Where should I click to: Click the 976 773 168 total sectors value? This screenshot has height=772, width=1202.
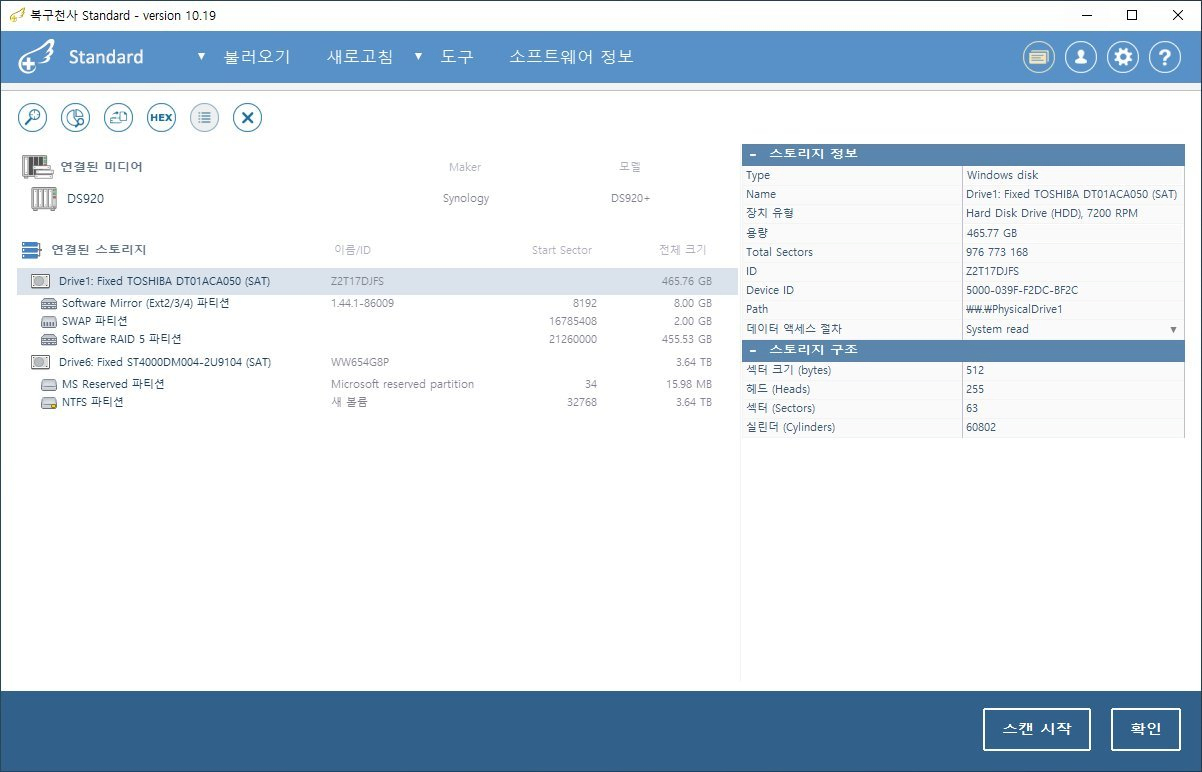(997, 252)
